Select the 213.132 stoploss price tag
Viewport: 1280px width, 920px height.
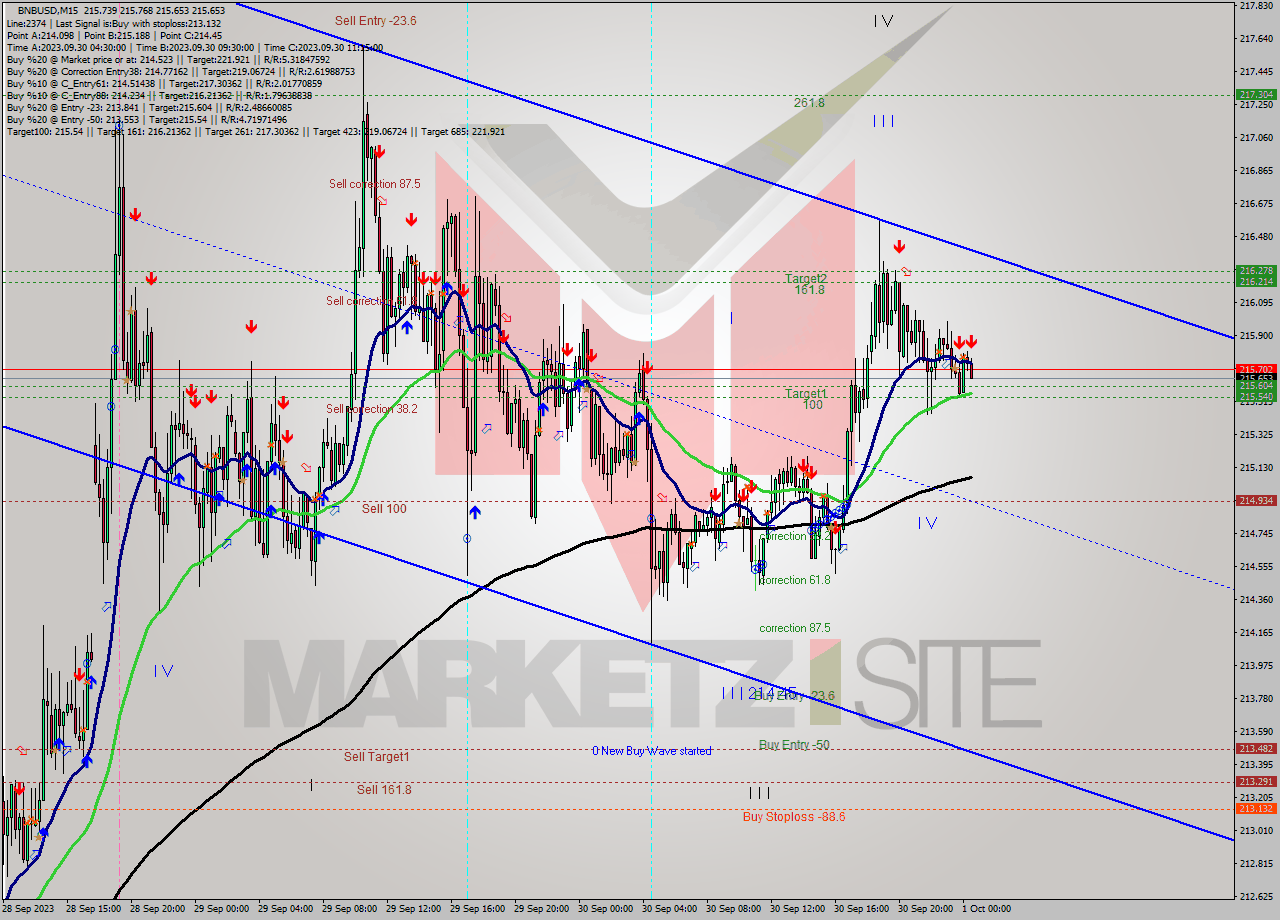(1256, 808)
